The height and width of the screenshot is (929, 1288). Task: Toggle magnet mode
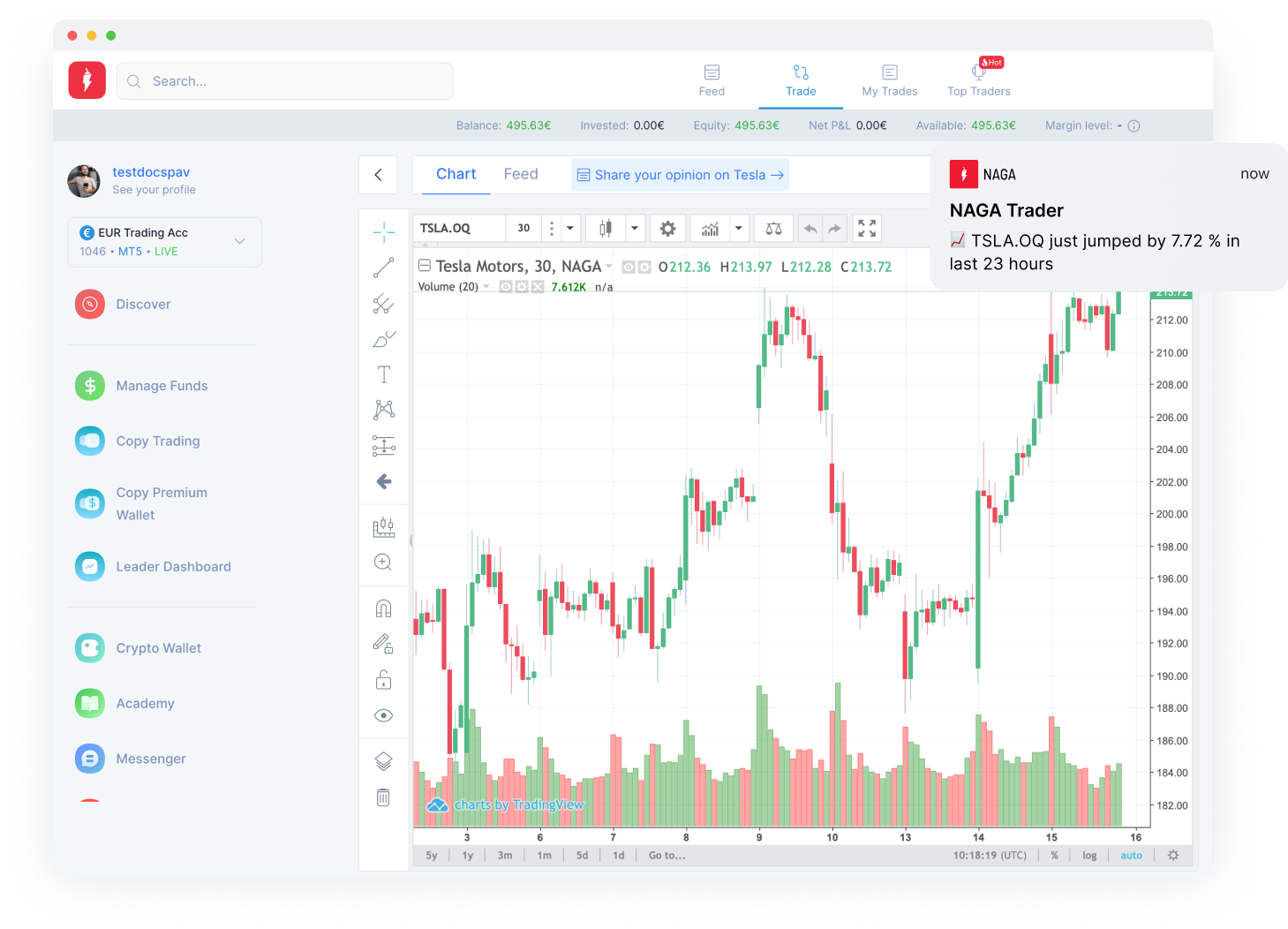383,608
